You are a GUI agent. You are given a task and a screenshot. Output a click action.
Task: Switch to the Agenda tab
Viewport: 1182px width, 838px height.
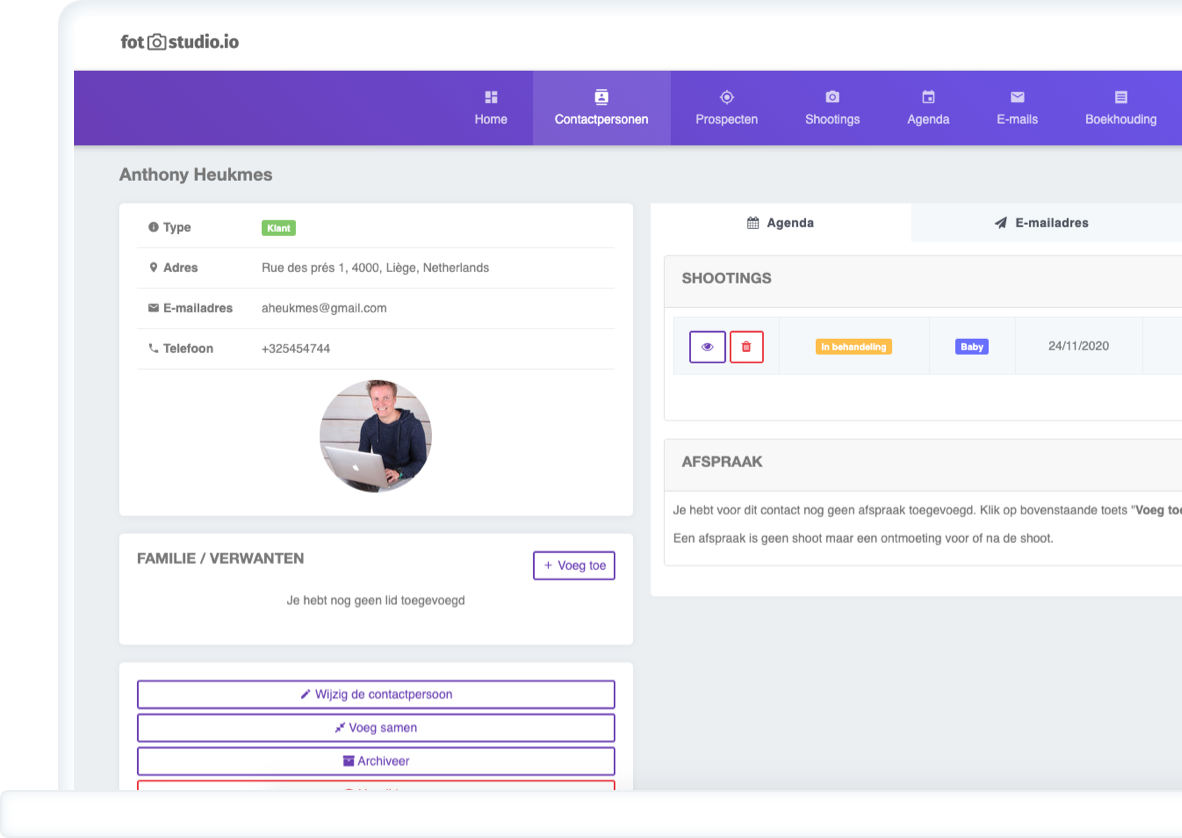point(781,223)
